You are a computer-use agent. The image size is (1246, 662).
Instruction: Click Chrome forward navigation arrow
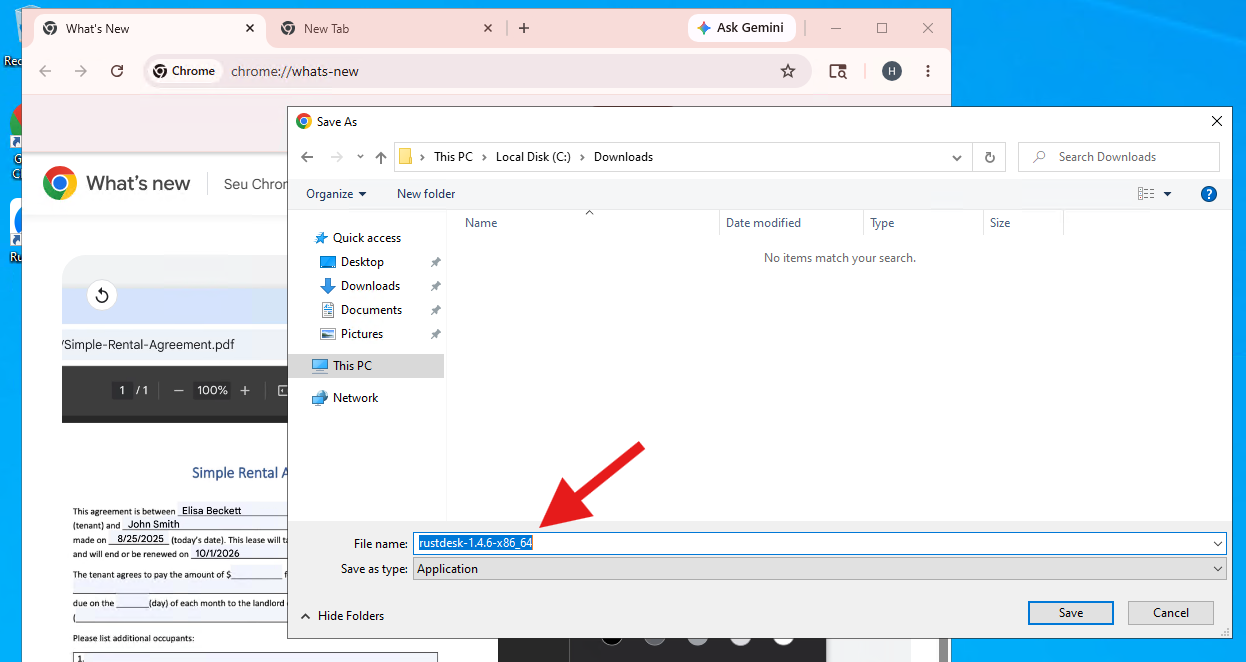(81, 71)
